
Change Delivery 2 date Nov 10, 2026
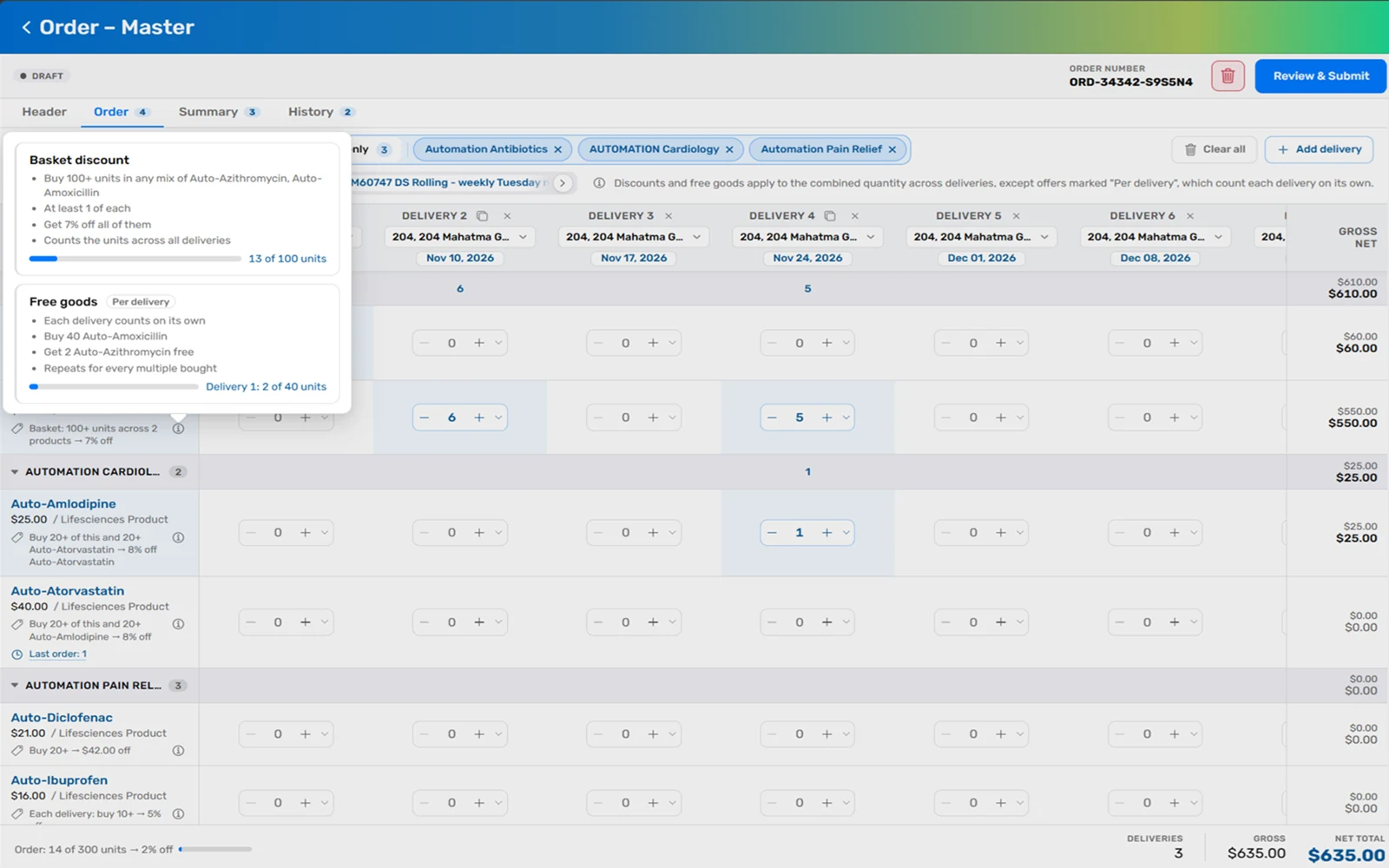(x=460, y=259)
